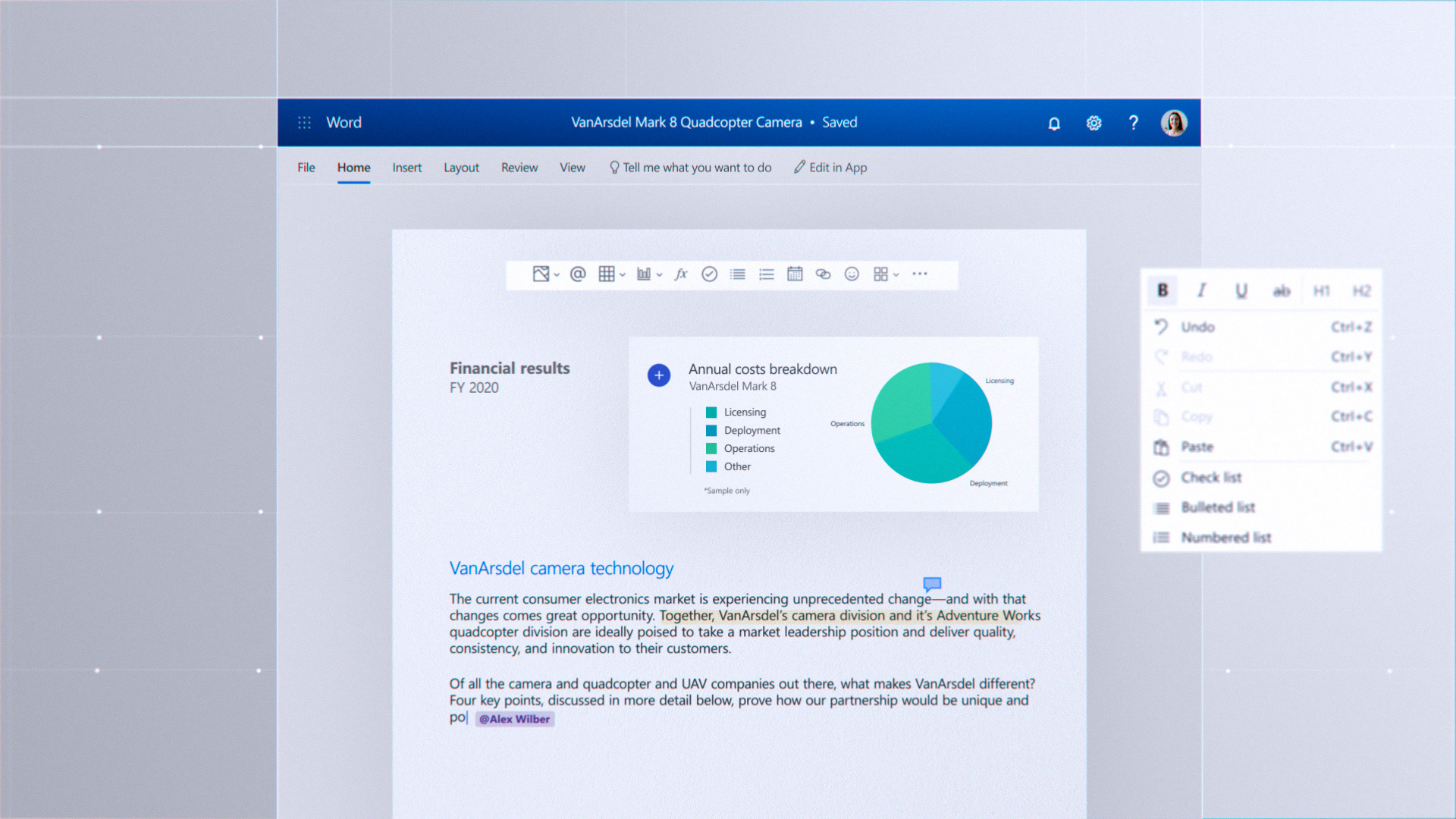Insert an equation with the fx icon
This screenshot has width=1456, height=819.
coord(681,275)
